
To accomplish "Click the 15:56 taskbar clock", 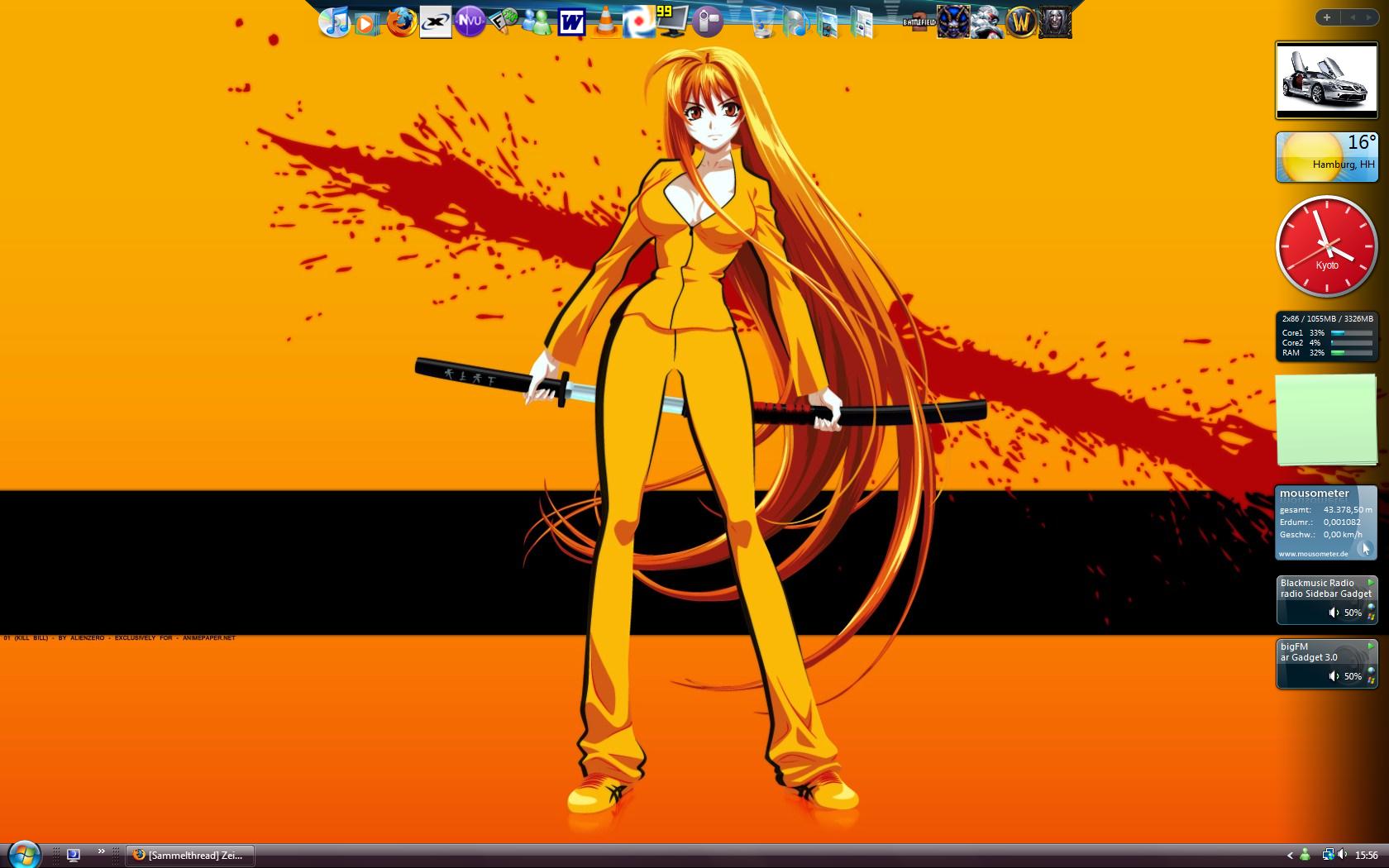I will click(1367, 856).
